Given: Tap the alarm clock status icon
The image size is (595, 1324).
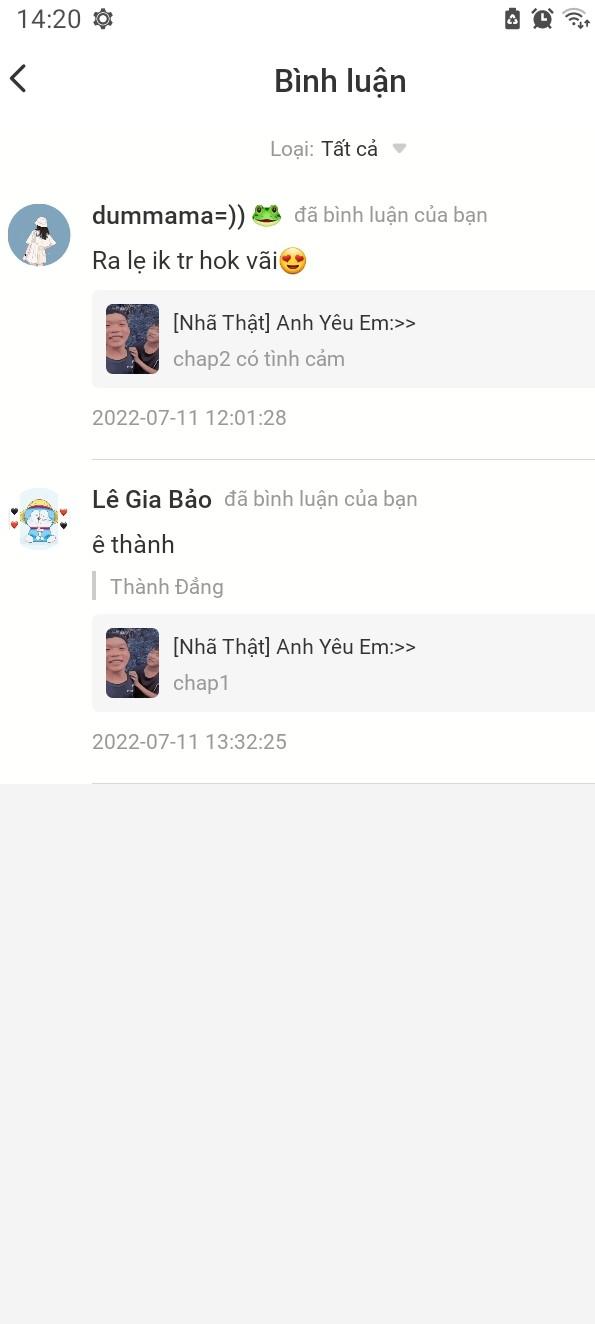Looking at the screenshot, I should coord(542,18).
